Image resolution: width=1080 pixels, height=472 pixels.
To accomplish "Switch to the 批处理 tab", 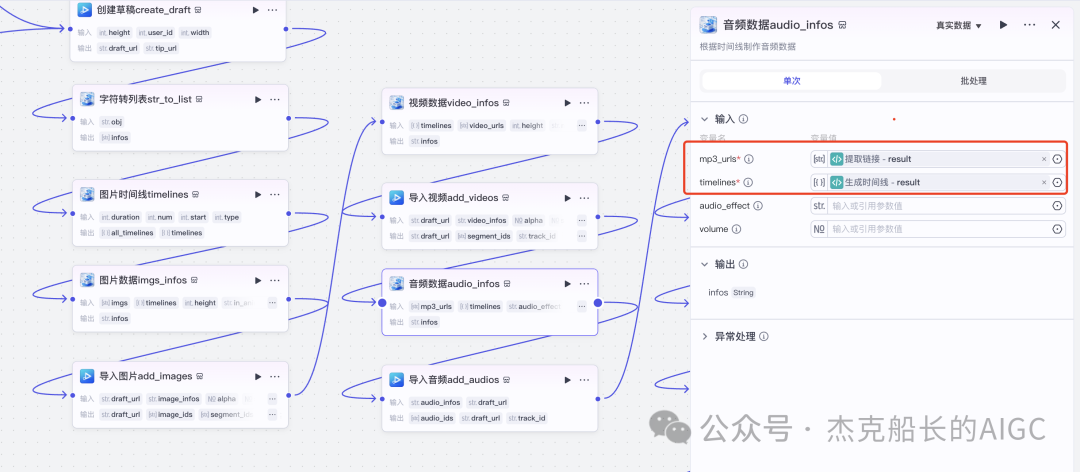I will click(x=973, y=81).
